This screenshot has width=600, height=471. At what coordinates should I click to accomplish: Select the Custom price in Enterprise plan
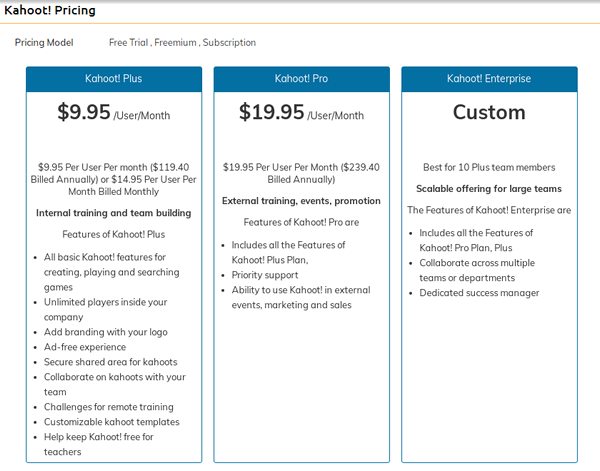[x=489, y=113]
